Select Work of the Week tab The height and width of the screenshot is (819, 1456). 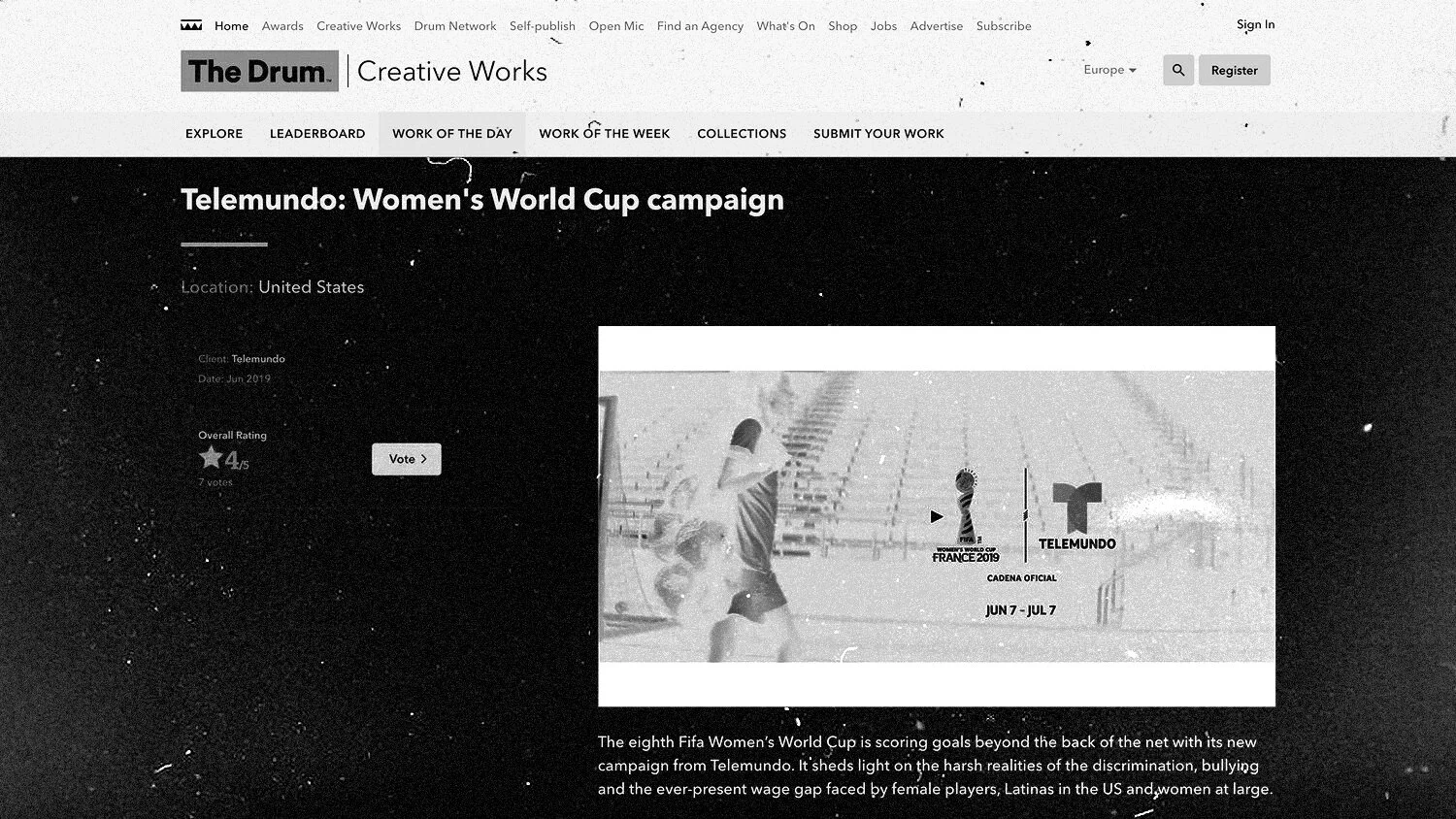coord(605,134)
